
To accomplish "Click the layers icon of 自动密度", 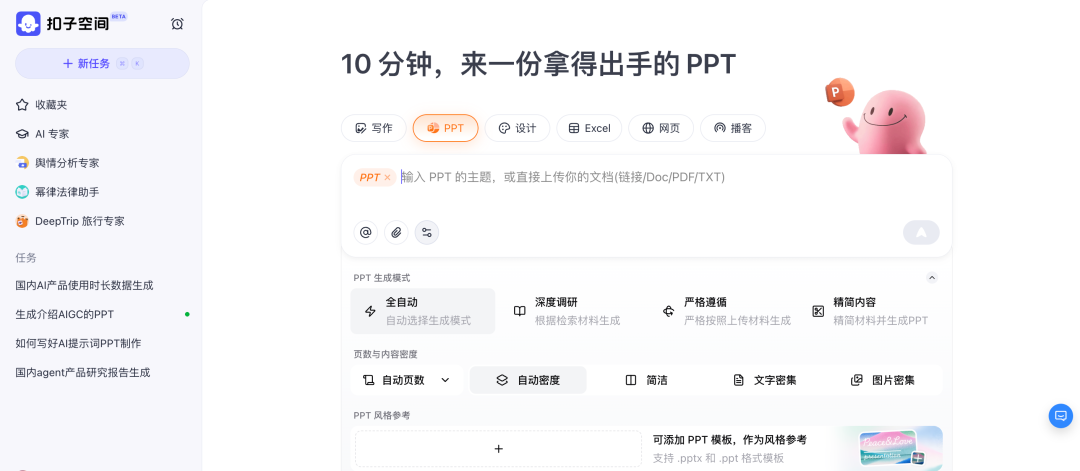I will [x=502, y=380].
